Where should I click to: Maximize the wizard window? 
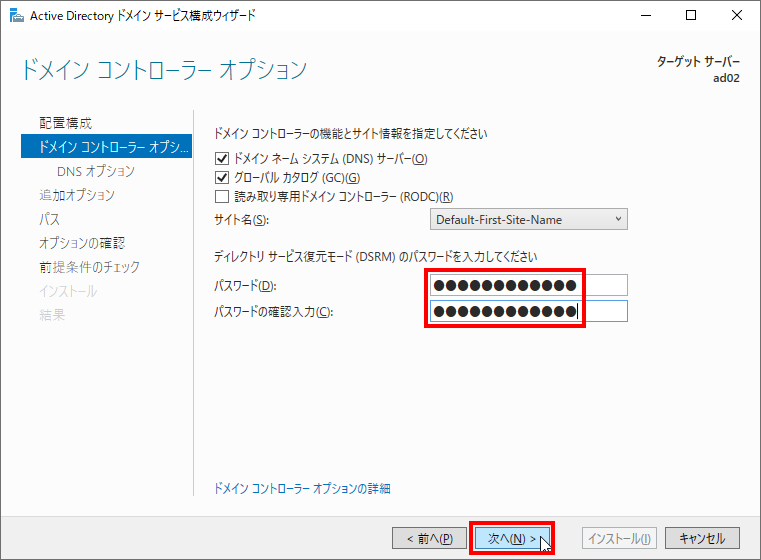pos(691,16)
